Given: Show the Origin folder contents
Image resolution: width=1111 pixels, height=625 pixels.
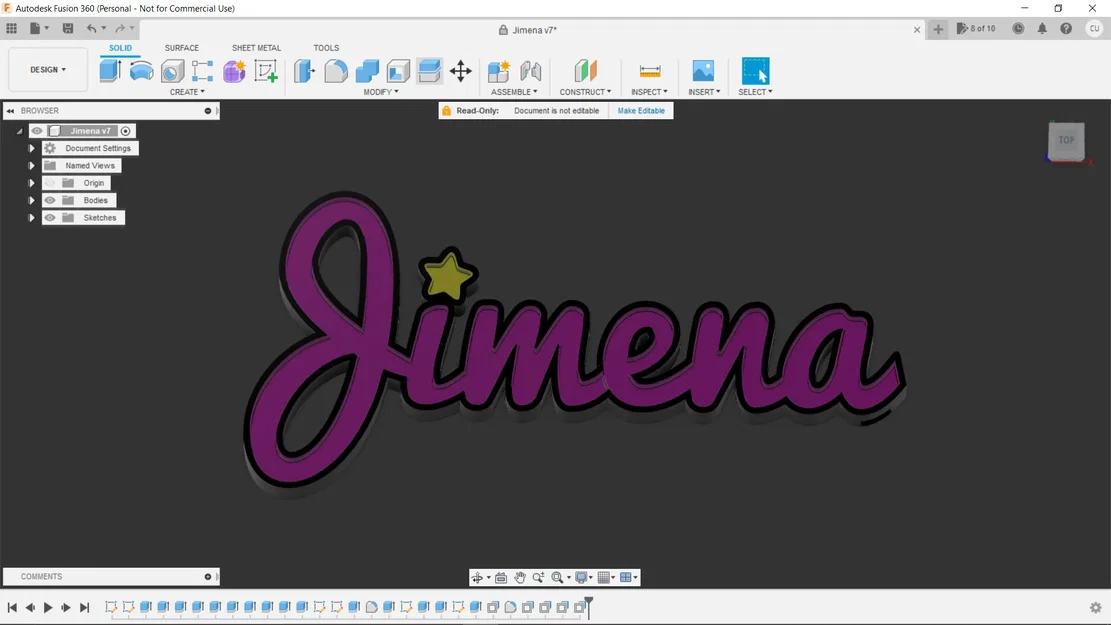Looking at the screenshot, I should coord(31,182).
